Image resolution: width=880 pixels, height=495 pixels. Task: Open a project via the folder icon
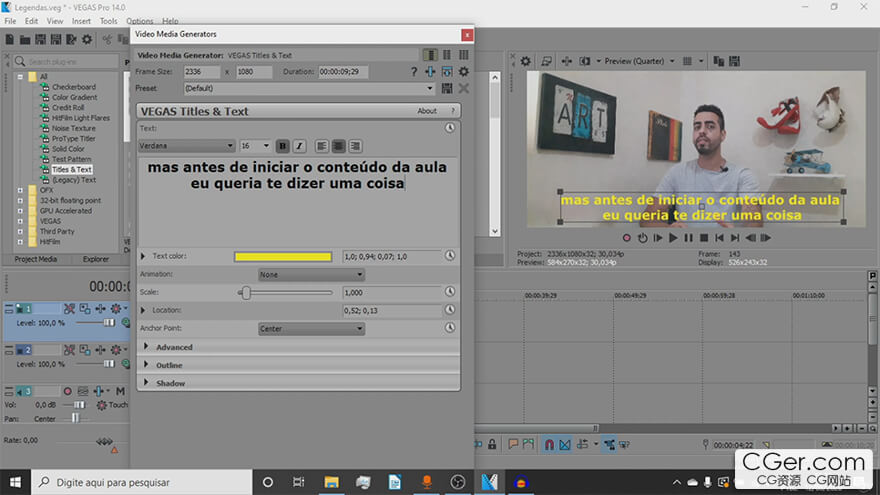25,39
